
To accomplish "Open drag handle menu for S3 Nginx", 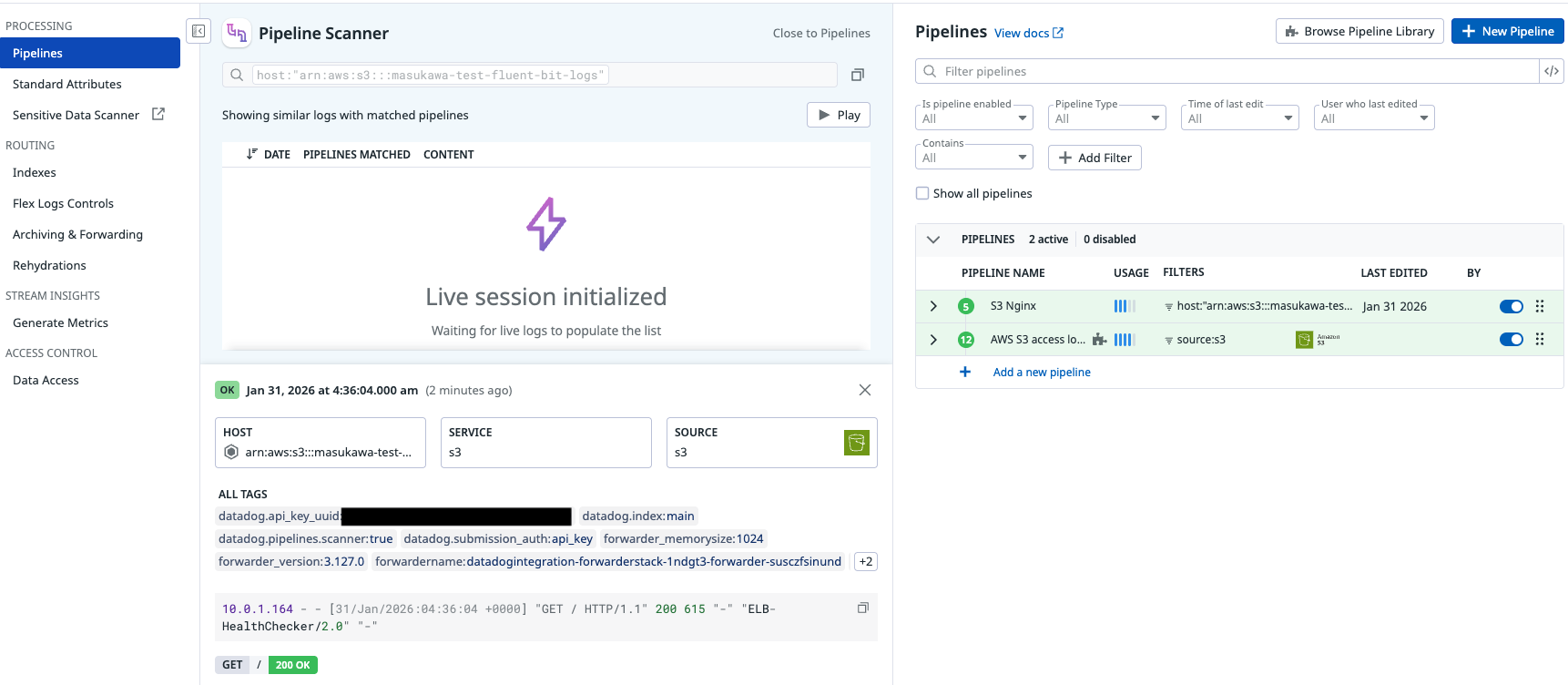I will [x=1540, y=306].
